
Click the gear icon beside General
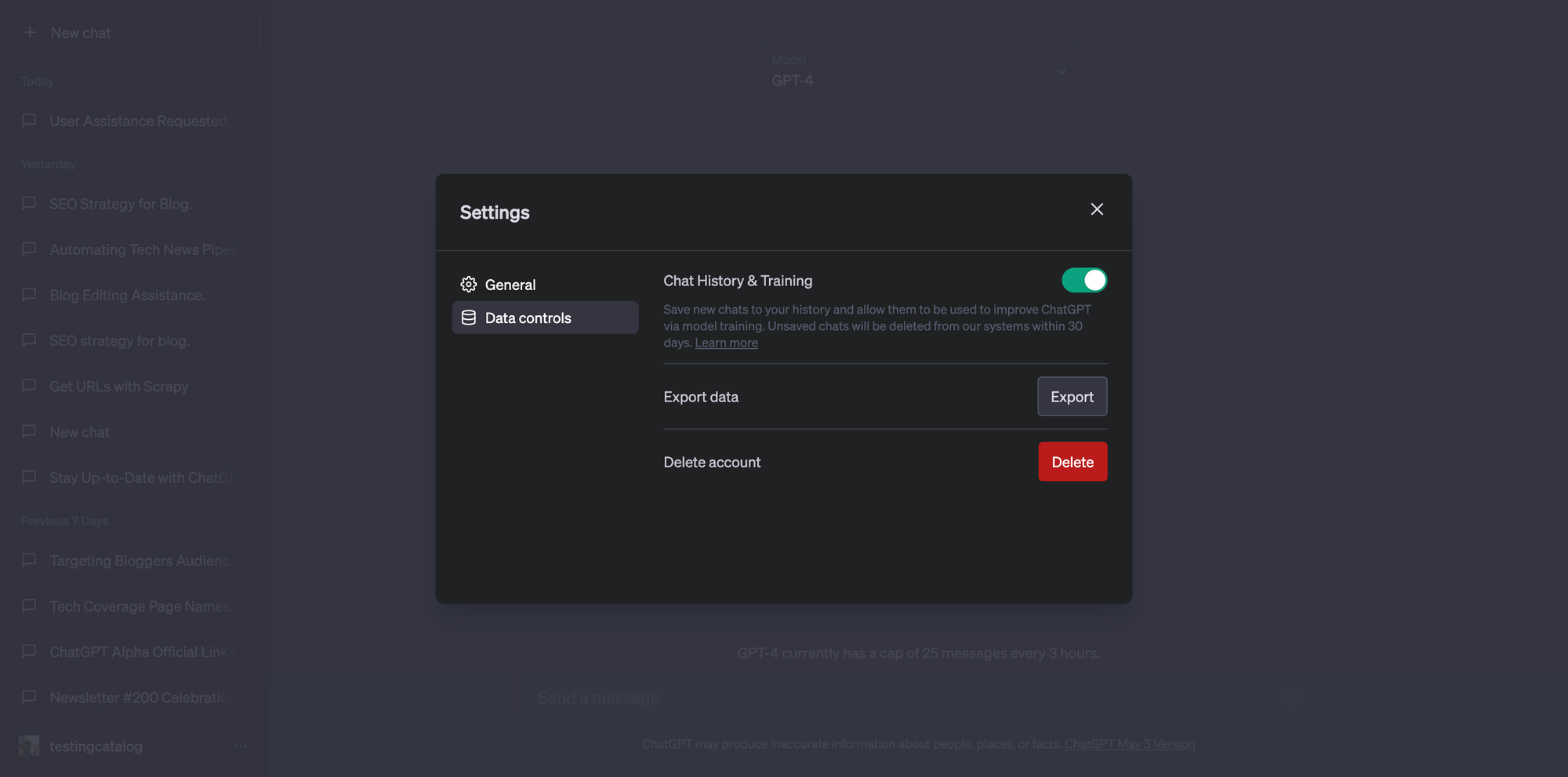tap(469, 284)
